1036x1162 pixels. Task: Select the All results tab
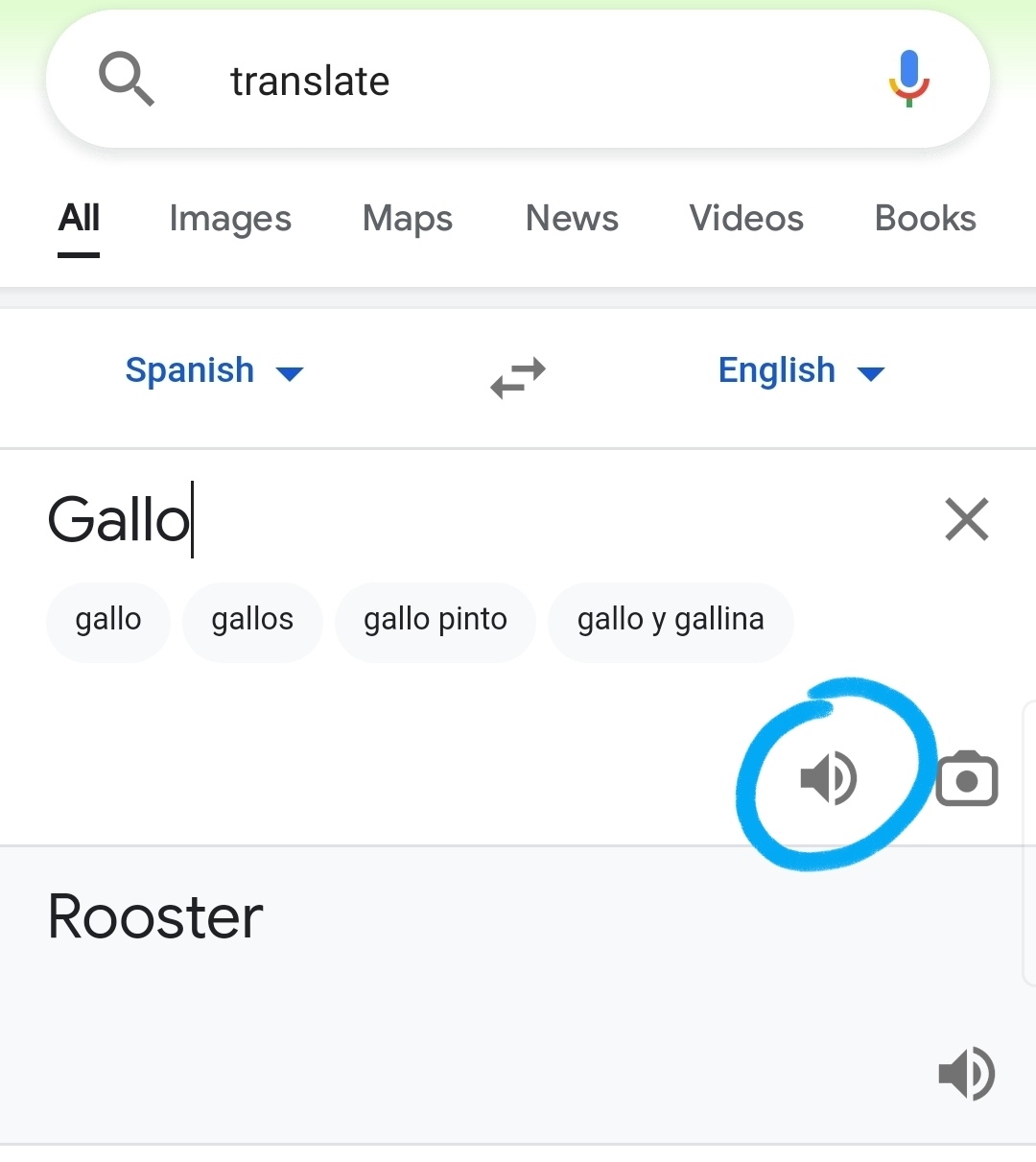(79, 219)
